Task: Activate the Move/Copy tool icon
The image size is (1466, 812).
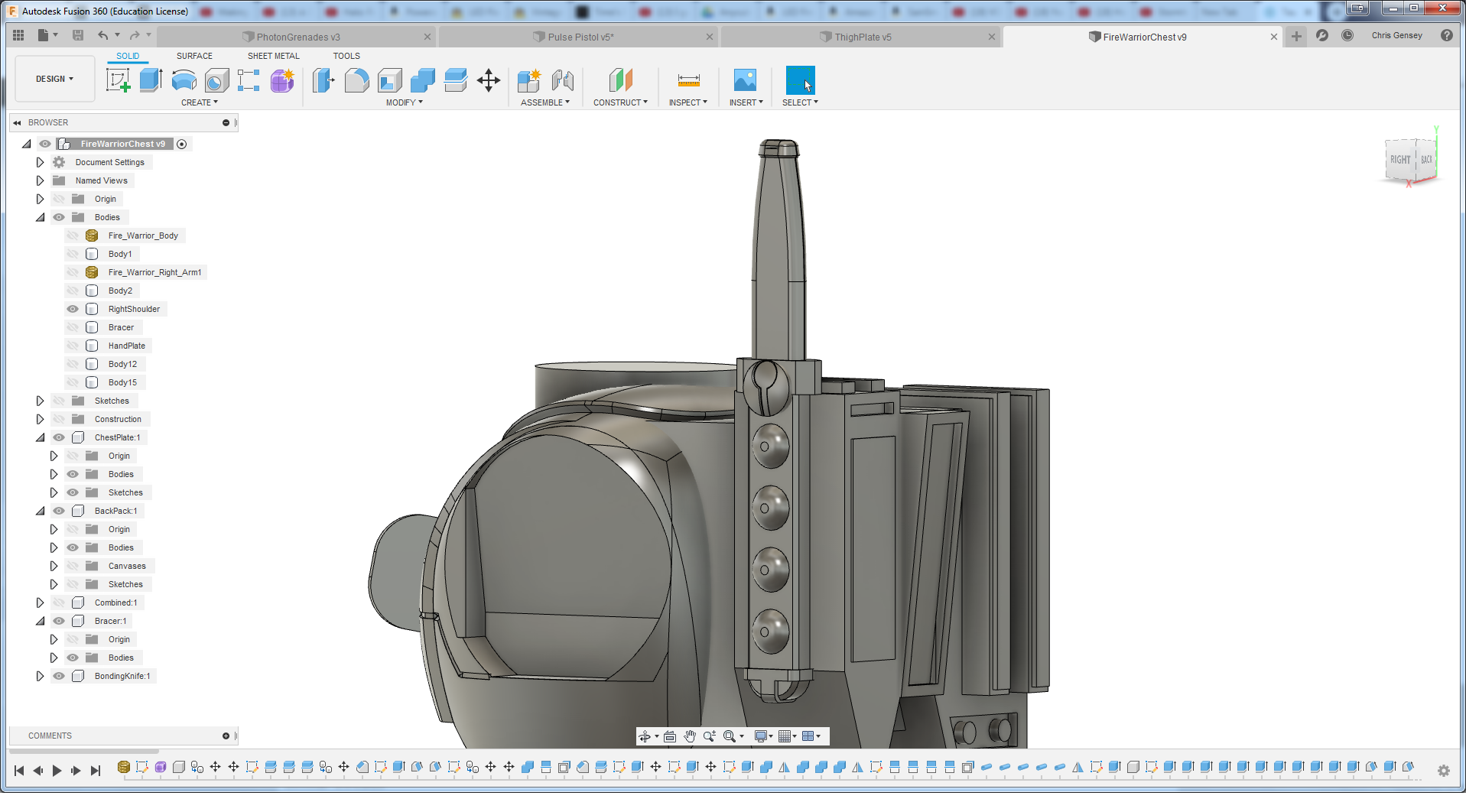Action: 488,80
